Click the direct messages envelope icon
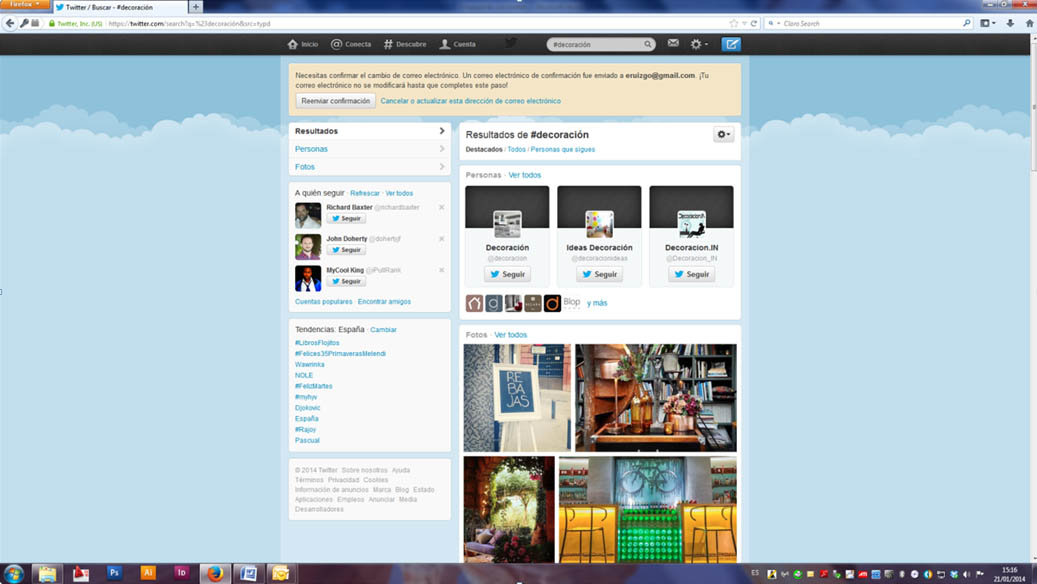The width and height of the screenshot is (1037, 584). point(673,44)
